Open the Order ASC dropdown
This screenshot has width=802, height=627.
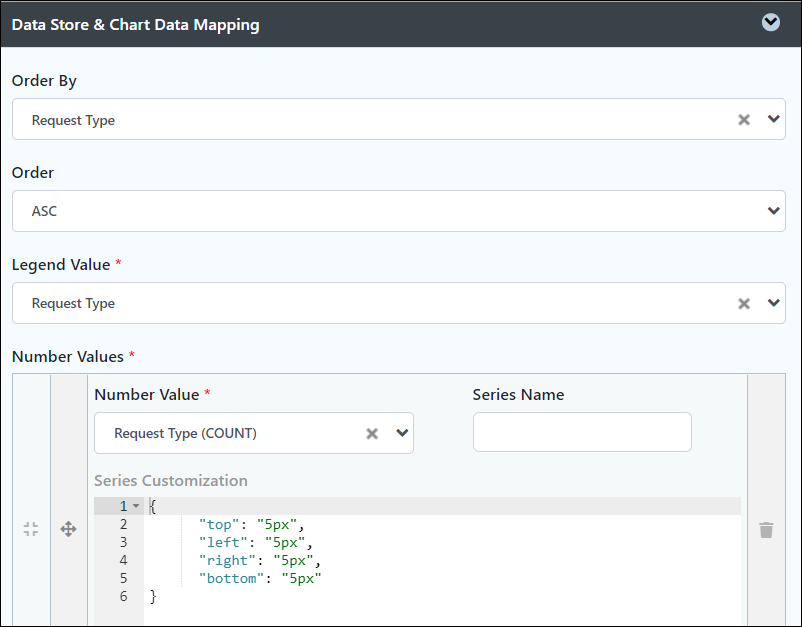click(773, 211)
